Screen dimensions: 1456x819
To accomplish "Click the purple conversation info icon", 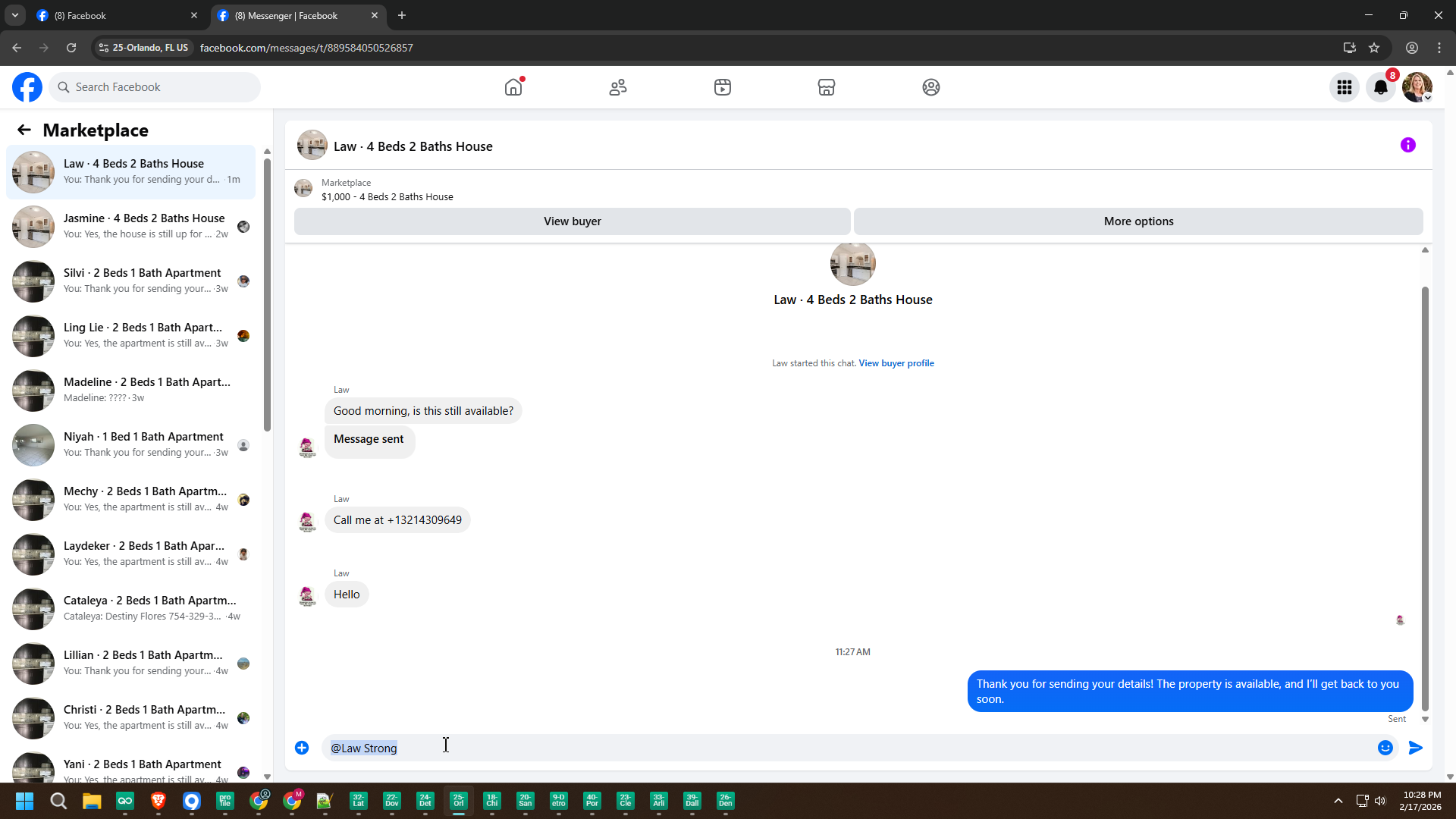I will click(x=1408, y=145).
